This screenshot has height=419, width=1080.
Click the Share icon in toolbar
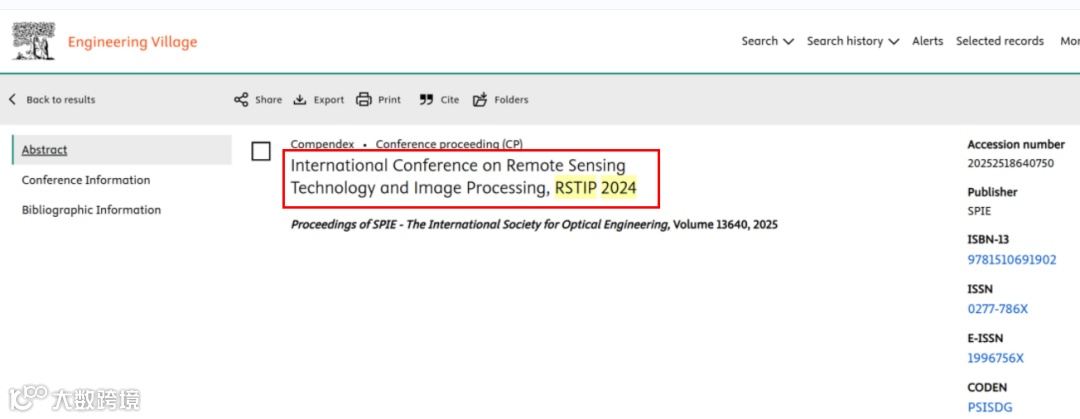pyautogui.click(x=241, y=100)
